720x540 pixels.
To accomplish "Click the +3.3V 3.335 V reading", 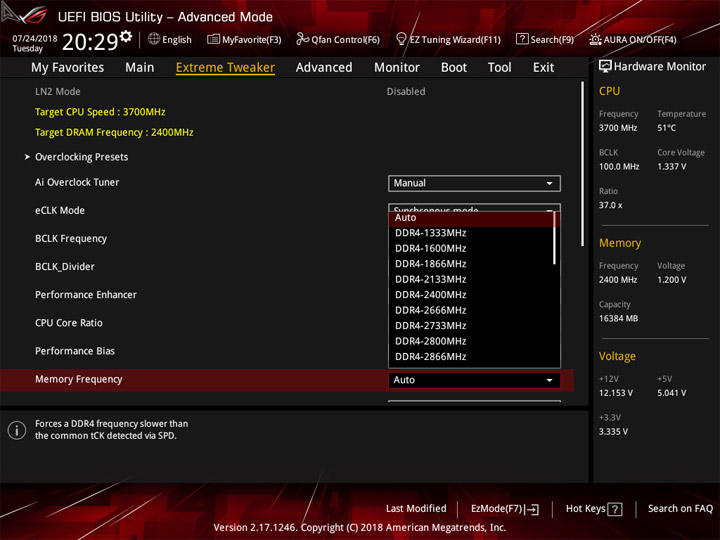I will point(613,432).
